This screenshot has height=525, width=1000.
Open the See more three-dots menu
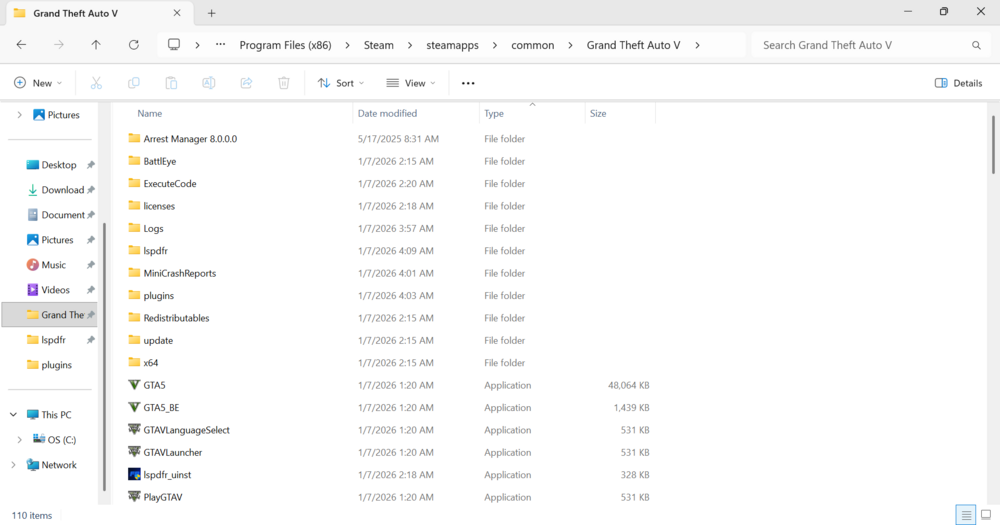(x=468, y=83)
